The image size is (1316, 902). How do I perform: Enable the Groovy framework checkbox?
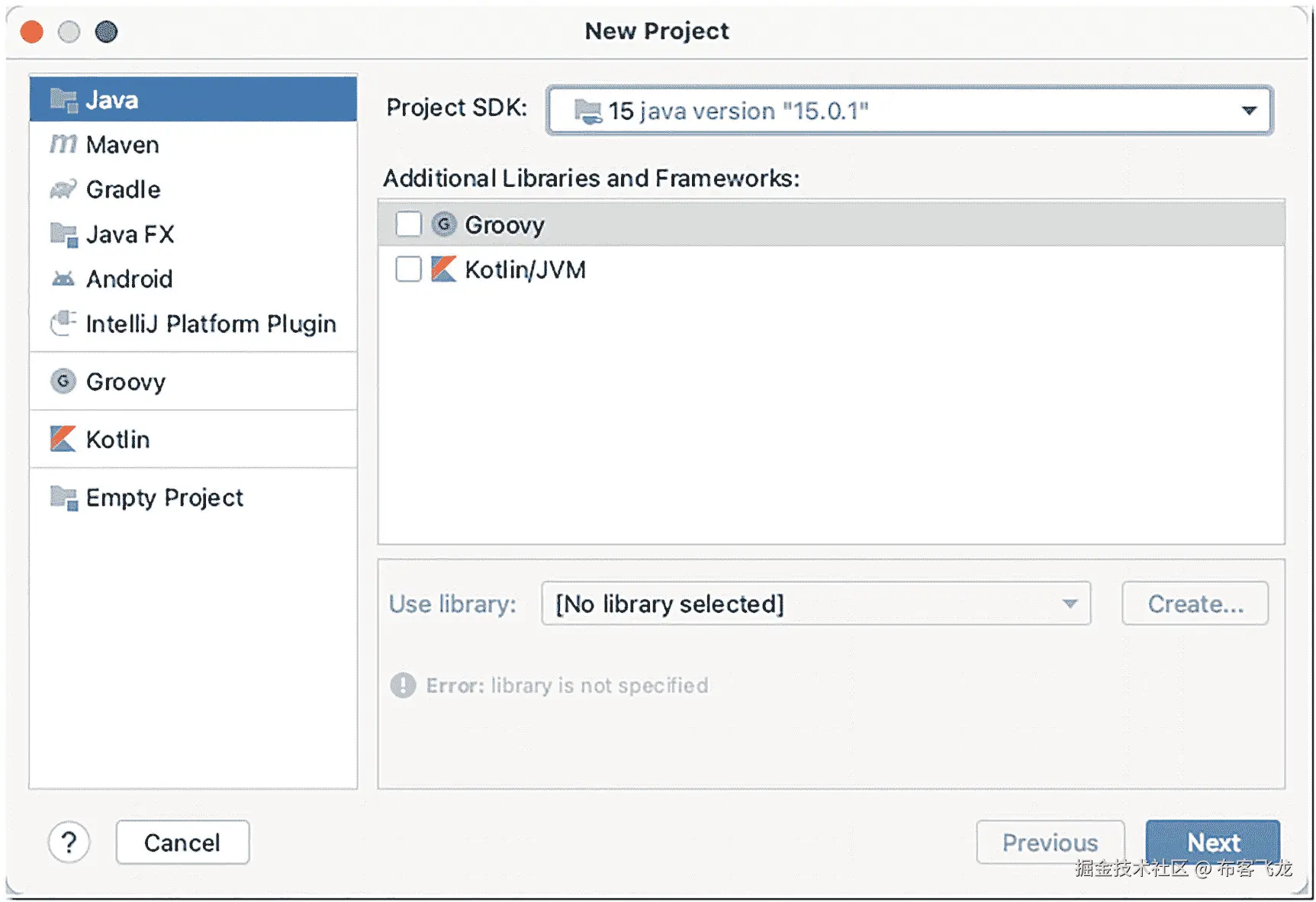[x=409, y=224]
